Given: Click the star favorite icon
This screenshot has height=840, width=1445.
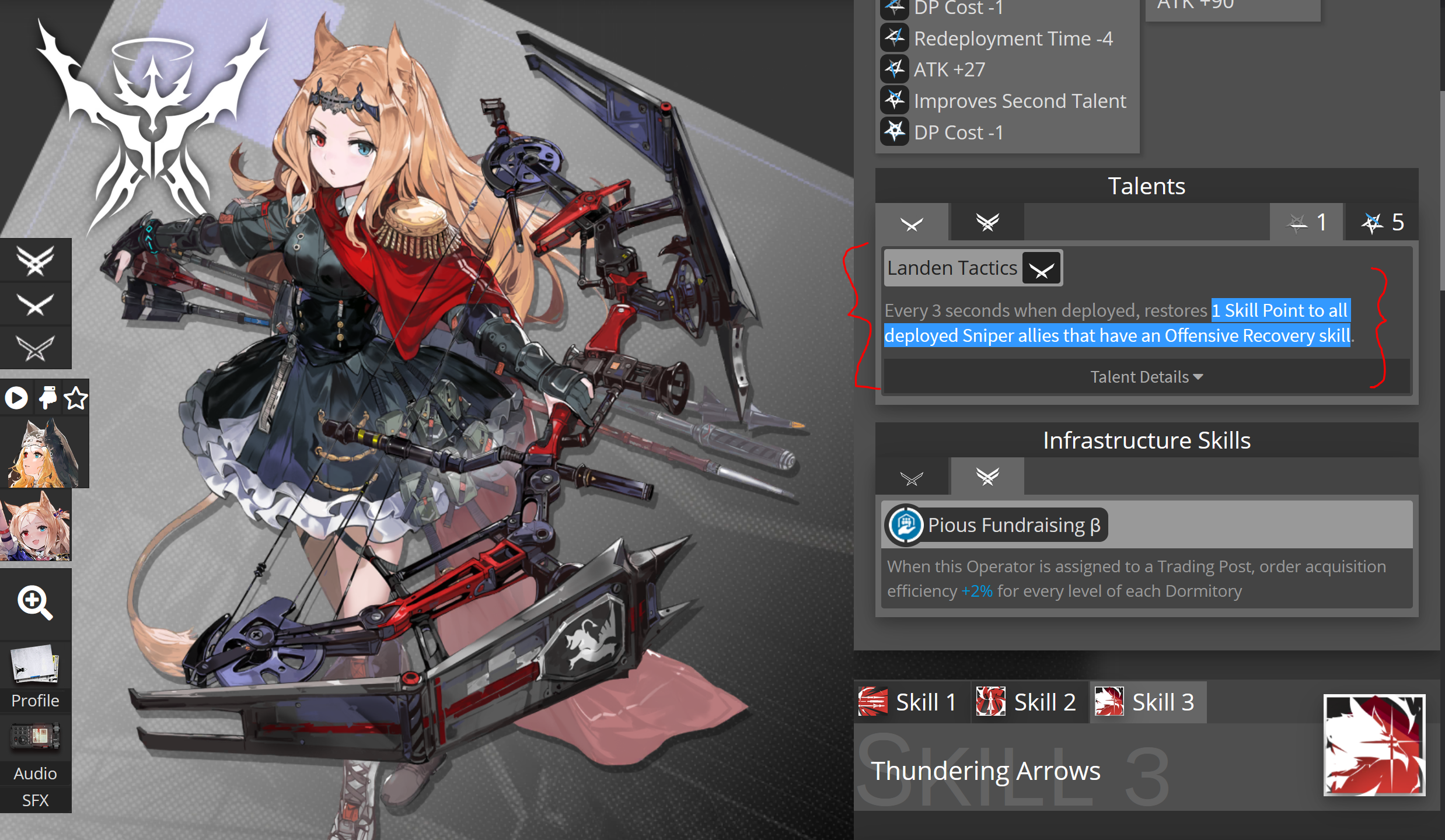Looking at the screenshot, I should (x=76, y=398).
